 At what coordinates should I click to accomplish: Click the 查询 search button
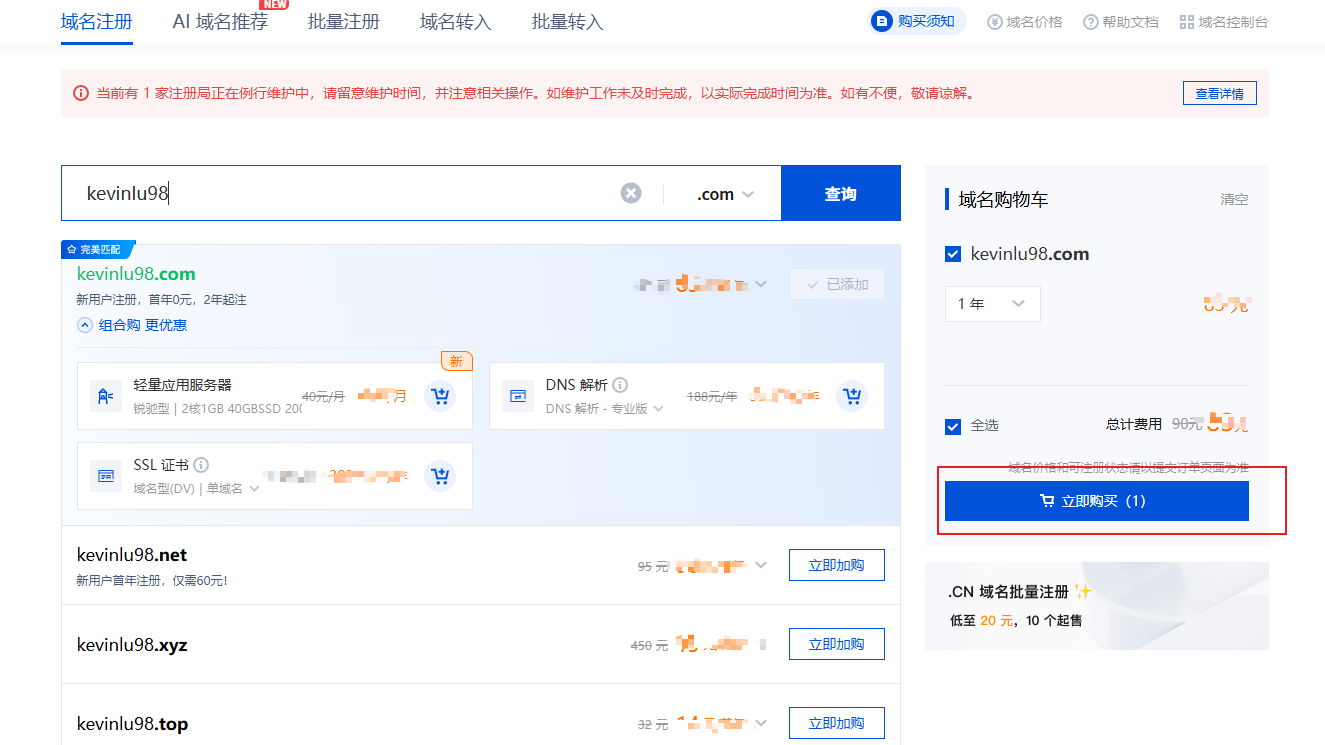tap(840, 193)
